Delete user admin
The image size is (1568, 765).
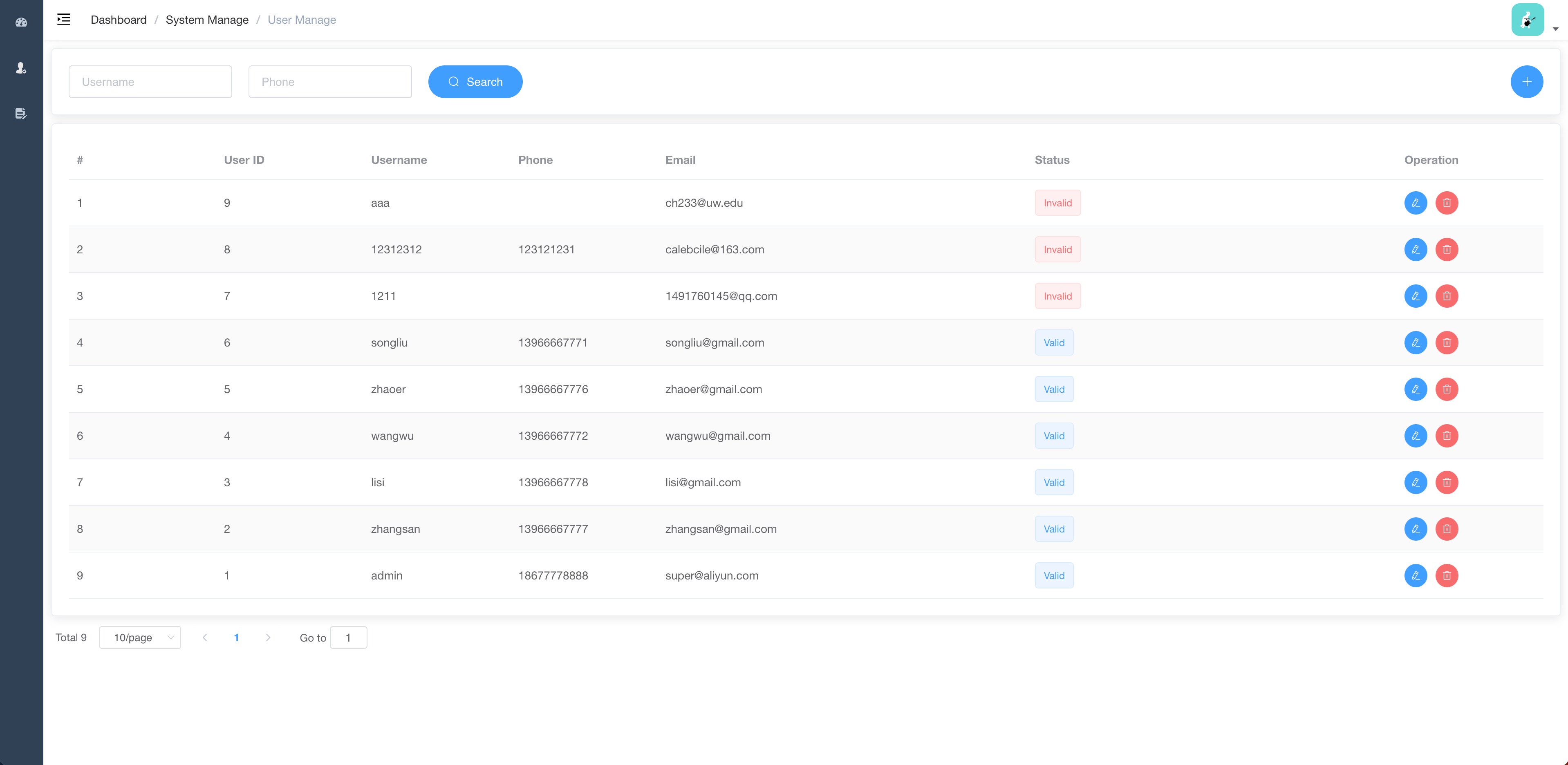click(1446, 575)
